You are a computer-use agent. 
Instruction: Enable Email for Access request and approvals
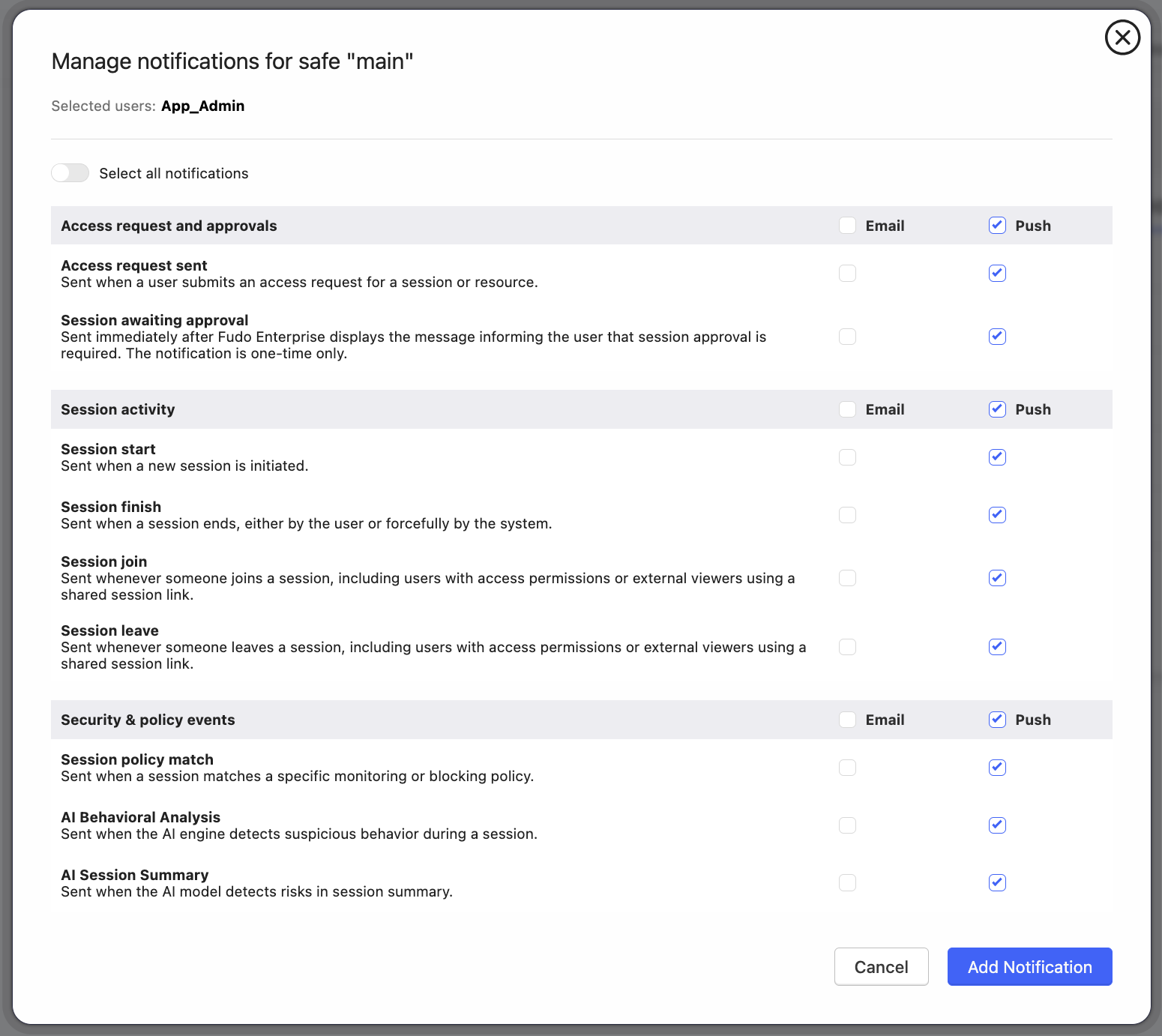click(x=847, y=226)
